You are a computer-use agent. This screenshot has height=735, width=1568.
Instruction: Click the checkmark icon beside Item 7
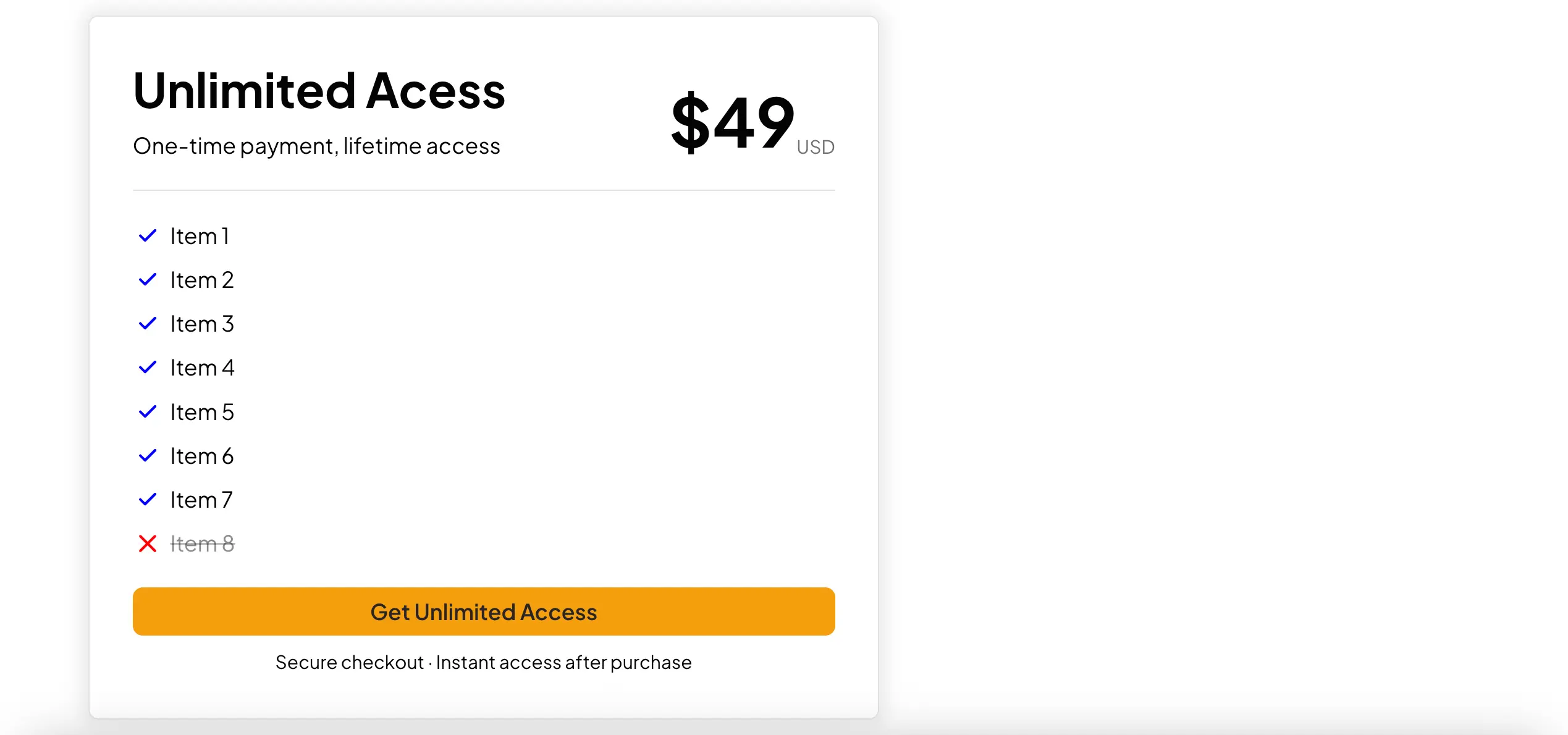148,499
